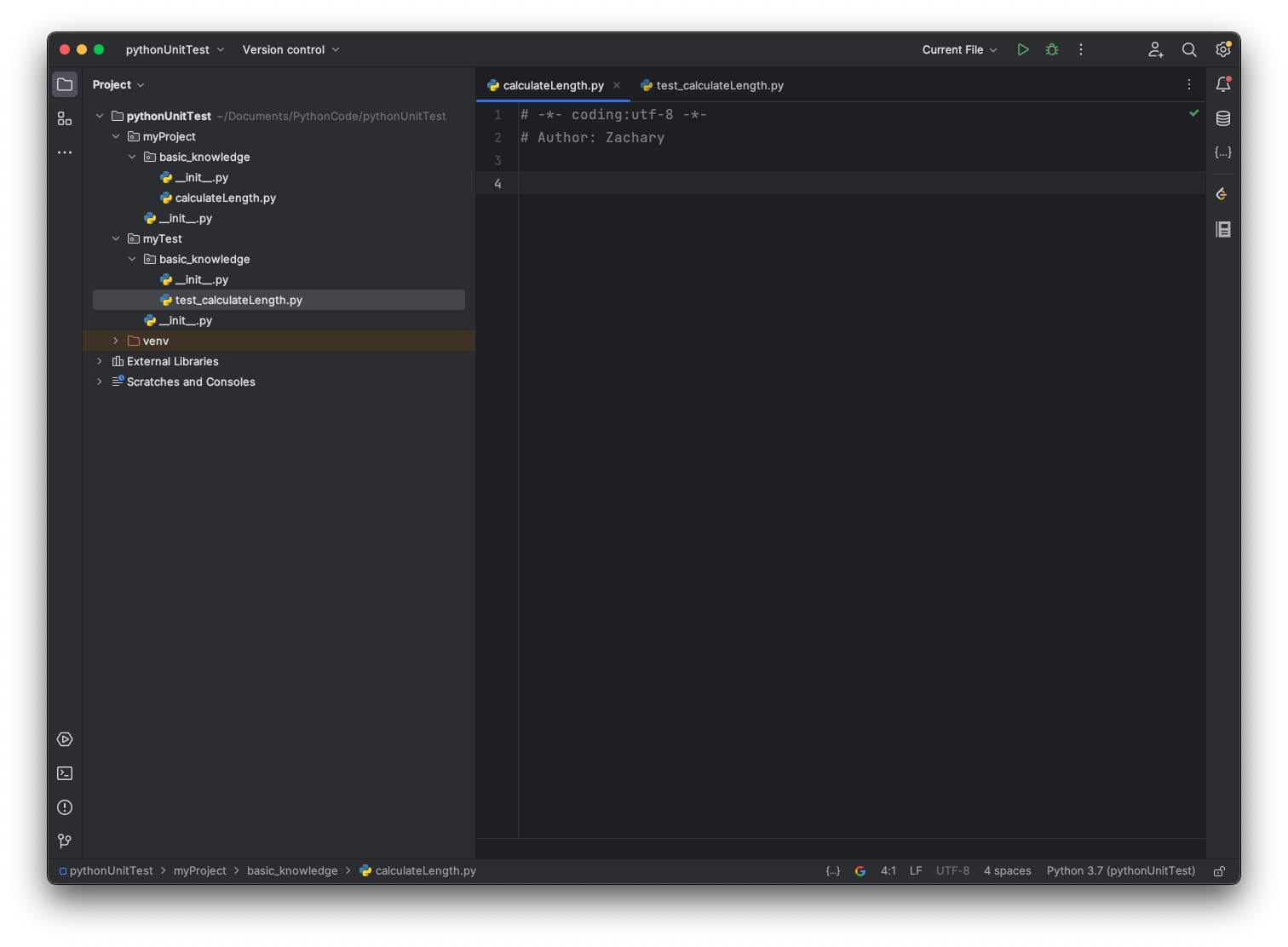
Task: Open the Git version control tool window
Action: coord(65,841)
